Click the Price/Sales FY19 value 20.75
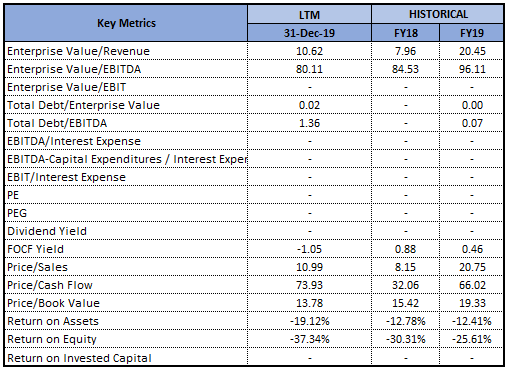The image size is (508, 370). 472,267
